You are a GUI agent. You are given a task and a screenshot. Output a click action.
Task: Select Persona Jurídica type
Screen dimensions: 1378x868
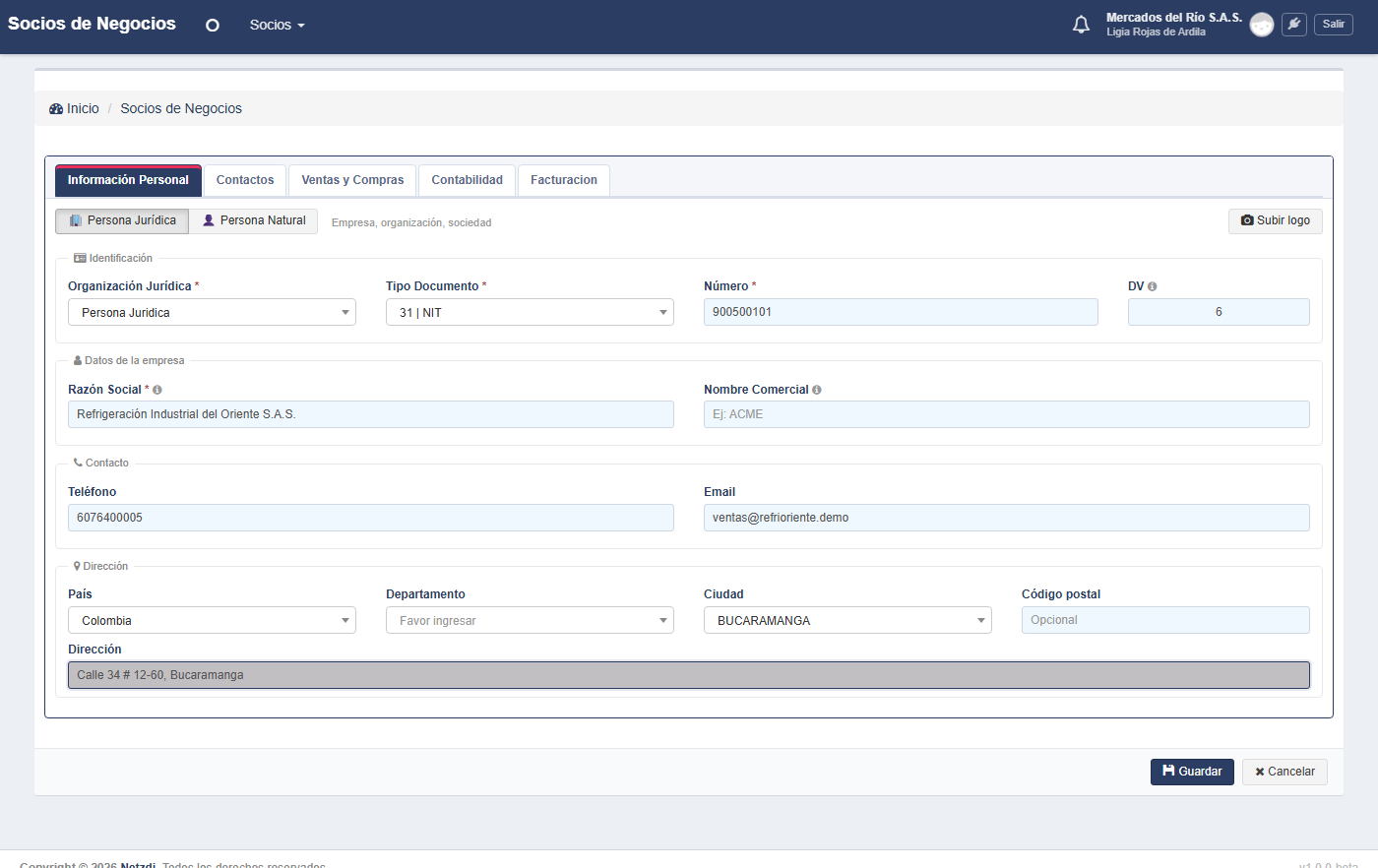tap(122, 220)
